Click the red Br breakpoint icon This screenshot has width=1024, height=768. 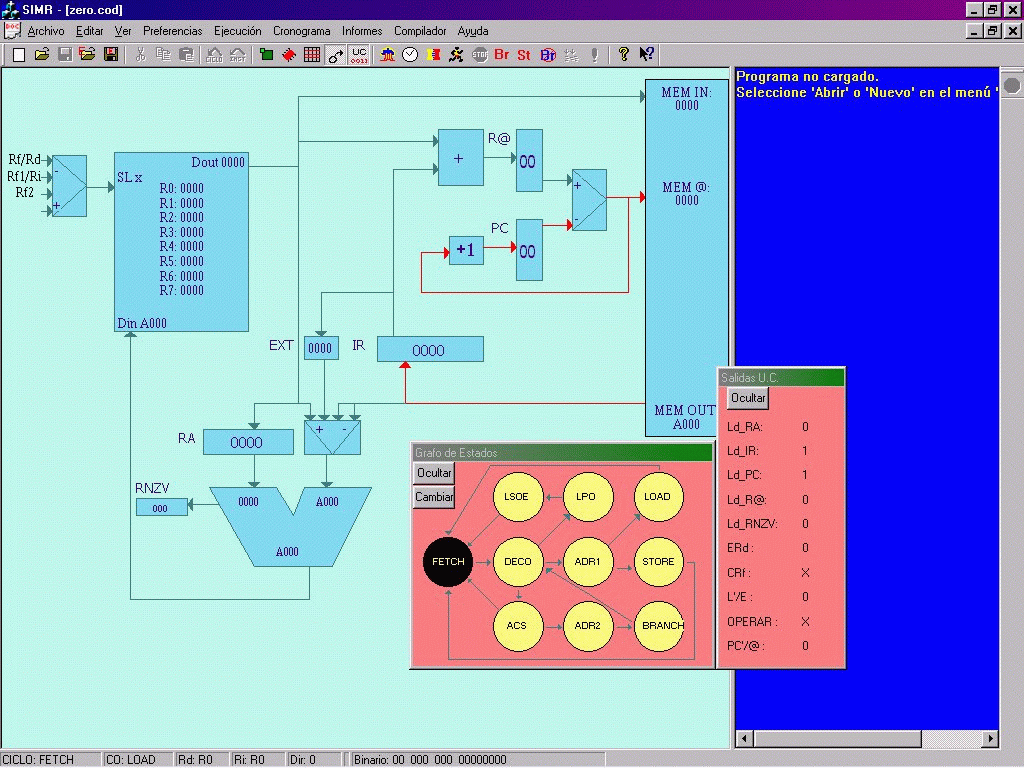[x=502, y=54]
